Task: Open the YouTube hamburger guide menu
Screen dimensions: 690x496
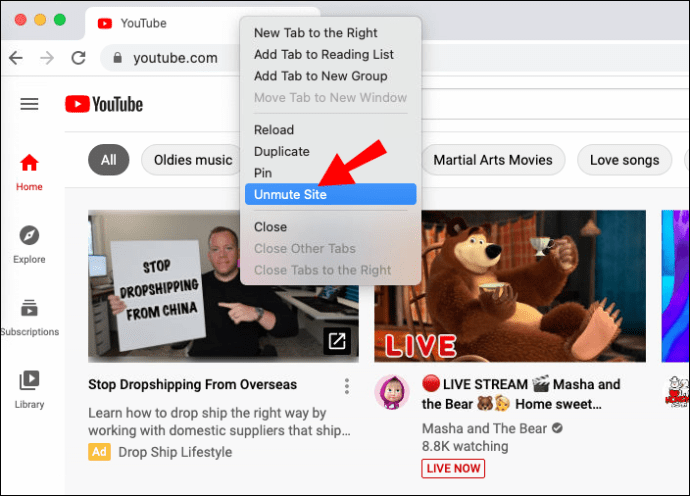Action: pyautogui.click(x=29, y=104)
